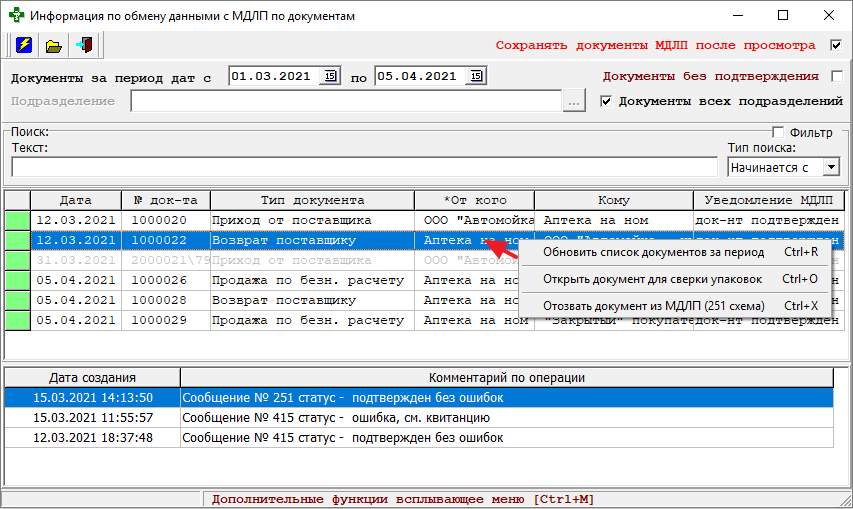Click the lightning bolt toolbar icon
The height and width of the screenshot is (509, 853).
[x=24, y=46]
